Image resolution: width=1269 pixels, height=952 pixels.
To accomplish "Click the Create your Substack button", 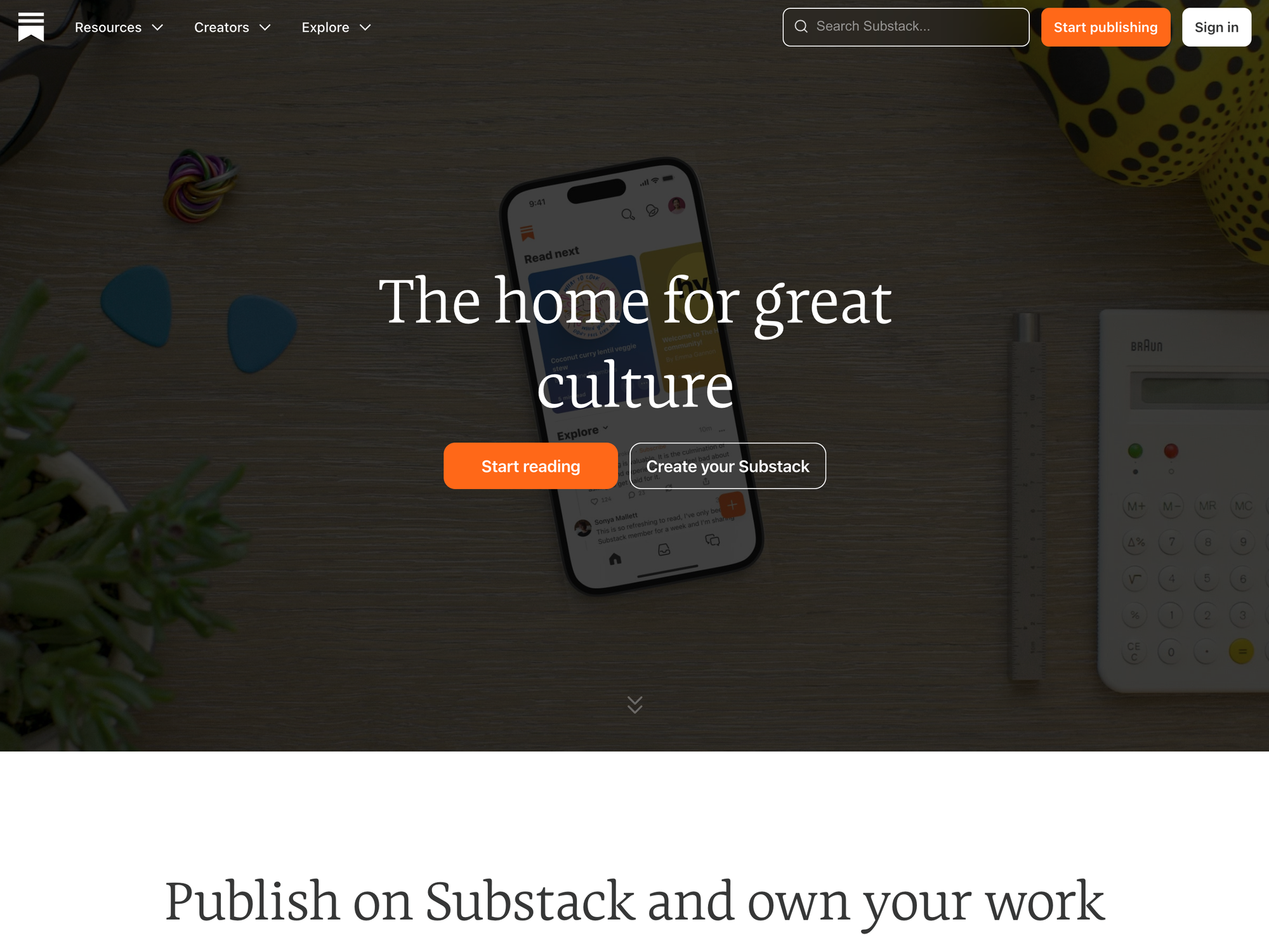I will 728,465.
